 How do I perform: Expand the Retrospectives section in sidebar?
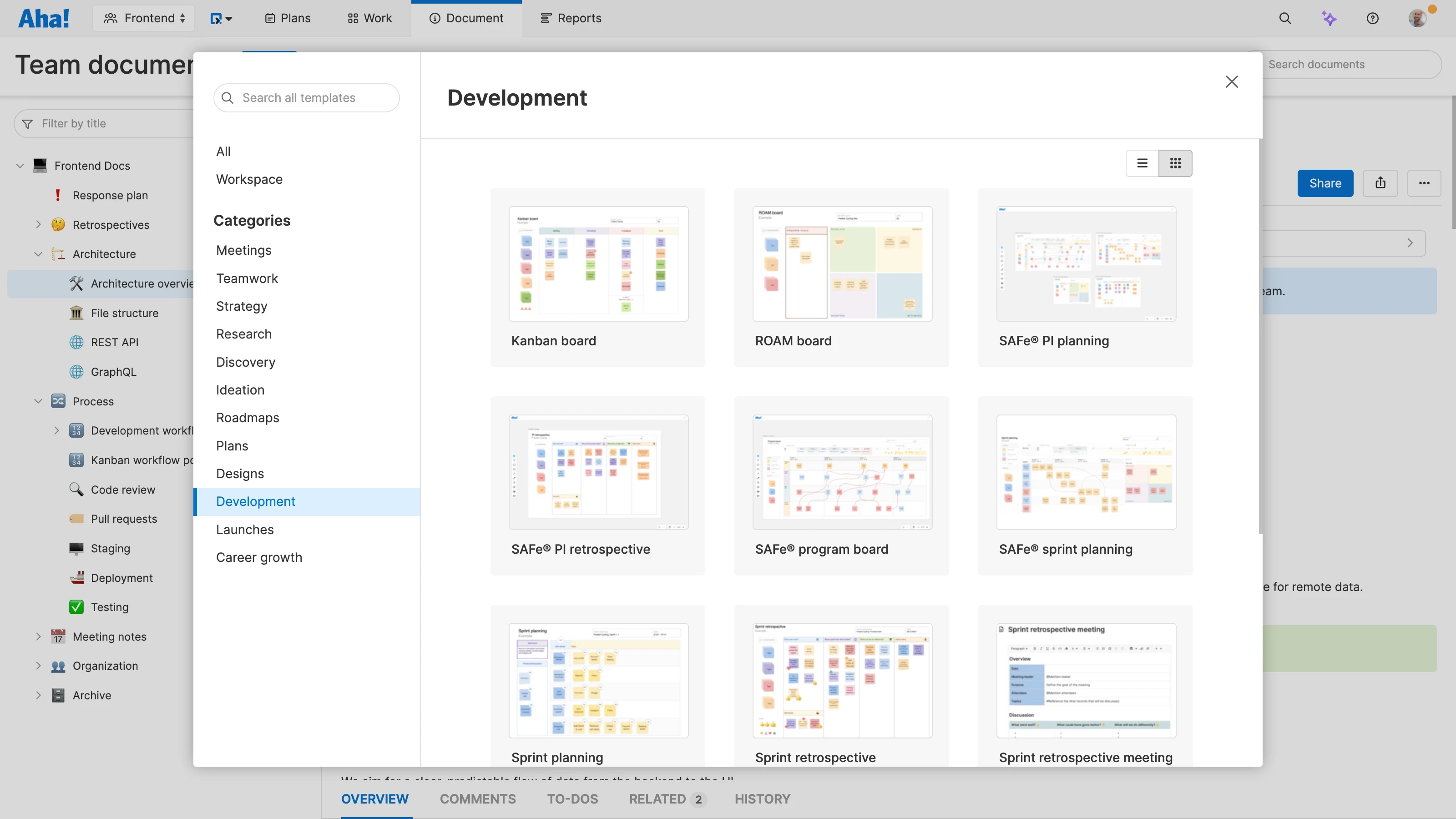[38, 224]
